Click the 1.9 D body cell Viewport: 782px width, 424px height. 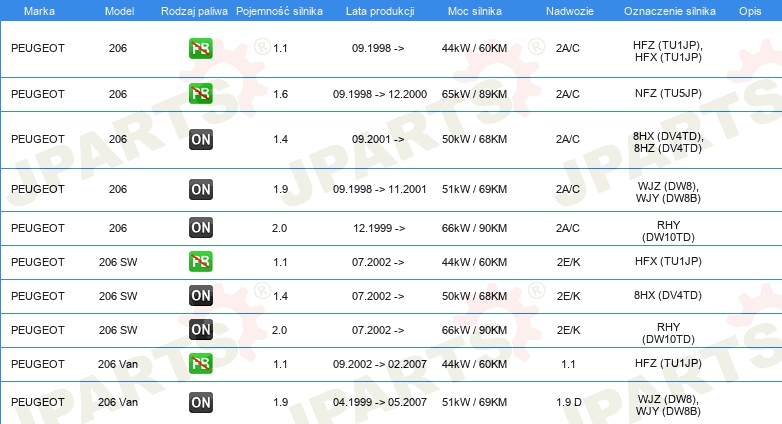569,402
